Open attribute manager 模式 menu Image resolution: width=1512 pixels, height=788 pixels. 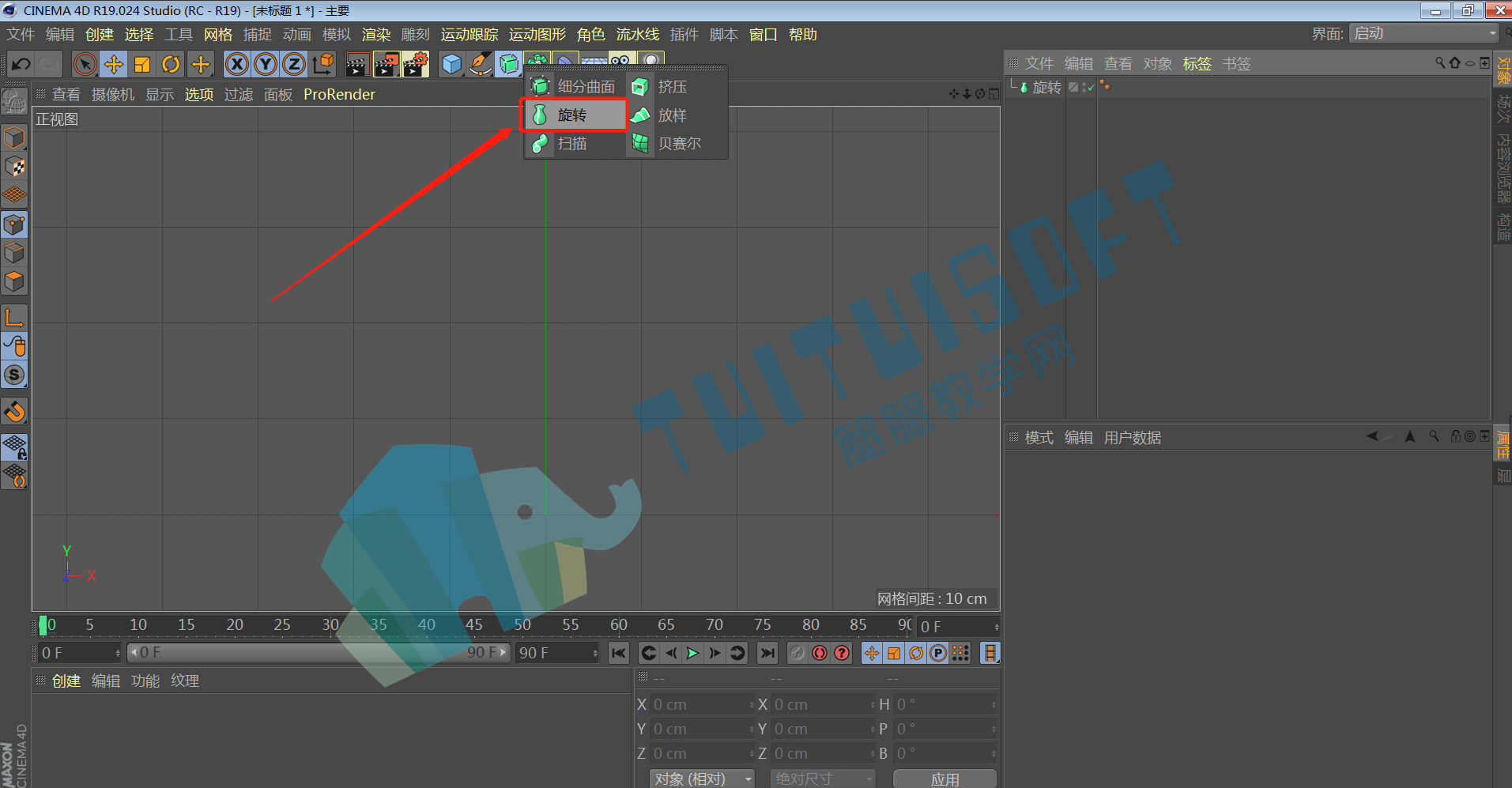1039,438
